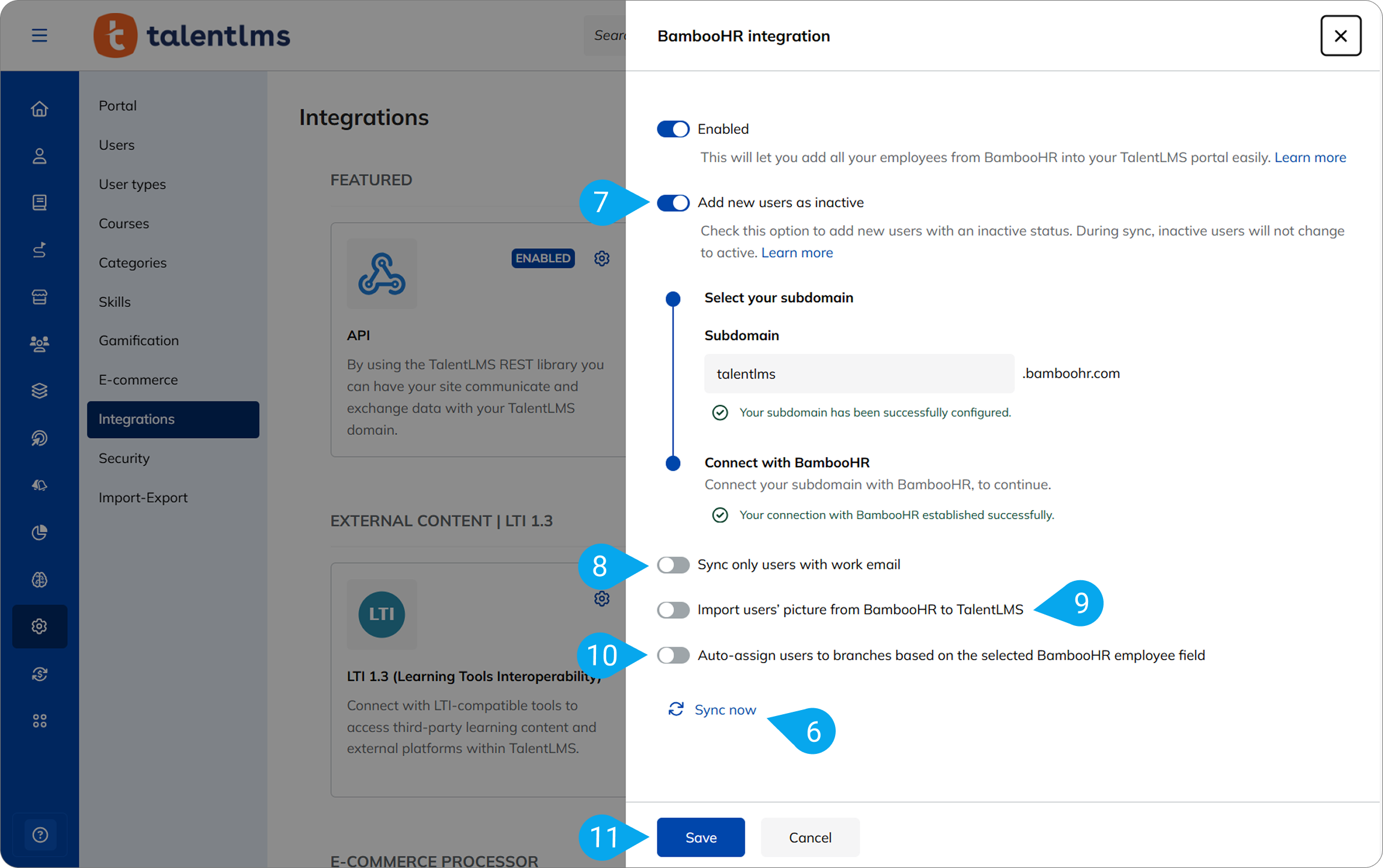Open Subscription refresh-dollar icon in sidebar

coord(40,674)
